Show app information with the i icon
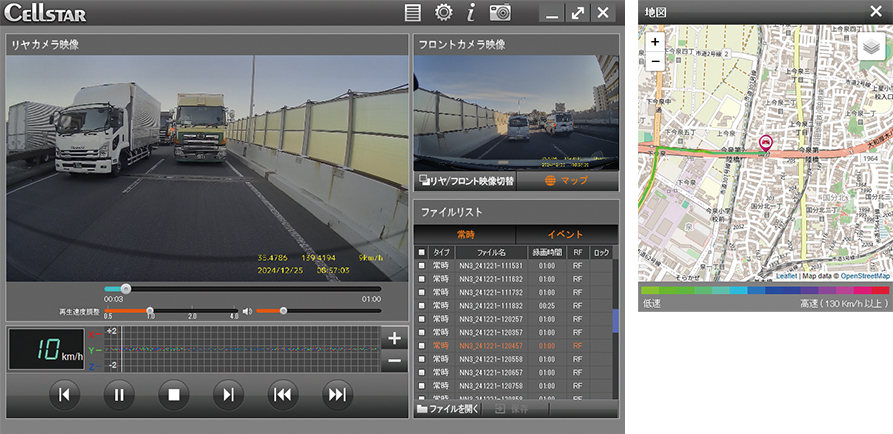Viewport: 893px width, 434px height. 471,13
